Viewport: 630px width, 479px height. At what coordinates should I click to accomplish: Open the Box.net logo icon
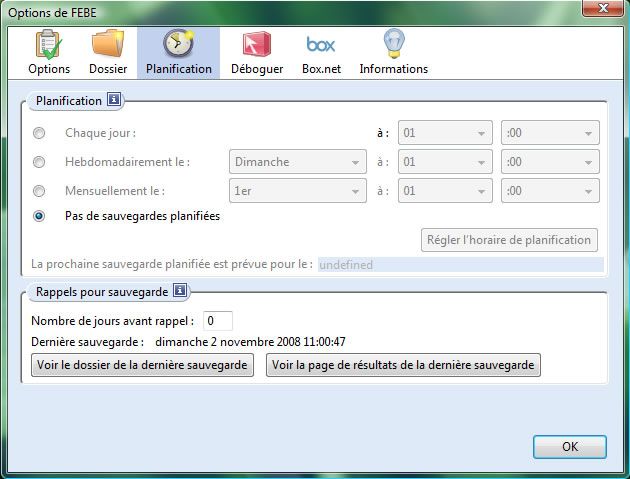click(x=321, y=44)
